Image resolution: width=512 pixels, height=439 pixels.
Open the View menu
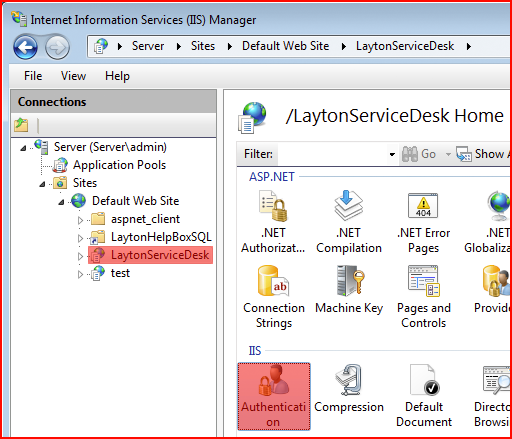tap(73, 76)
